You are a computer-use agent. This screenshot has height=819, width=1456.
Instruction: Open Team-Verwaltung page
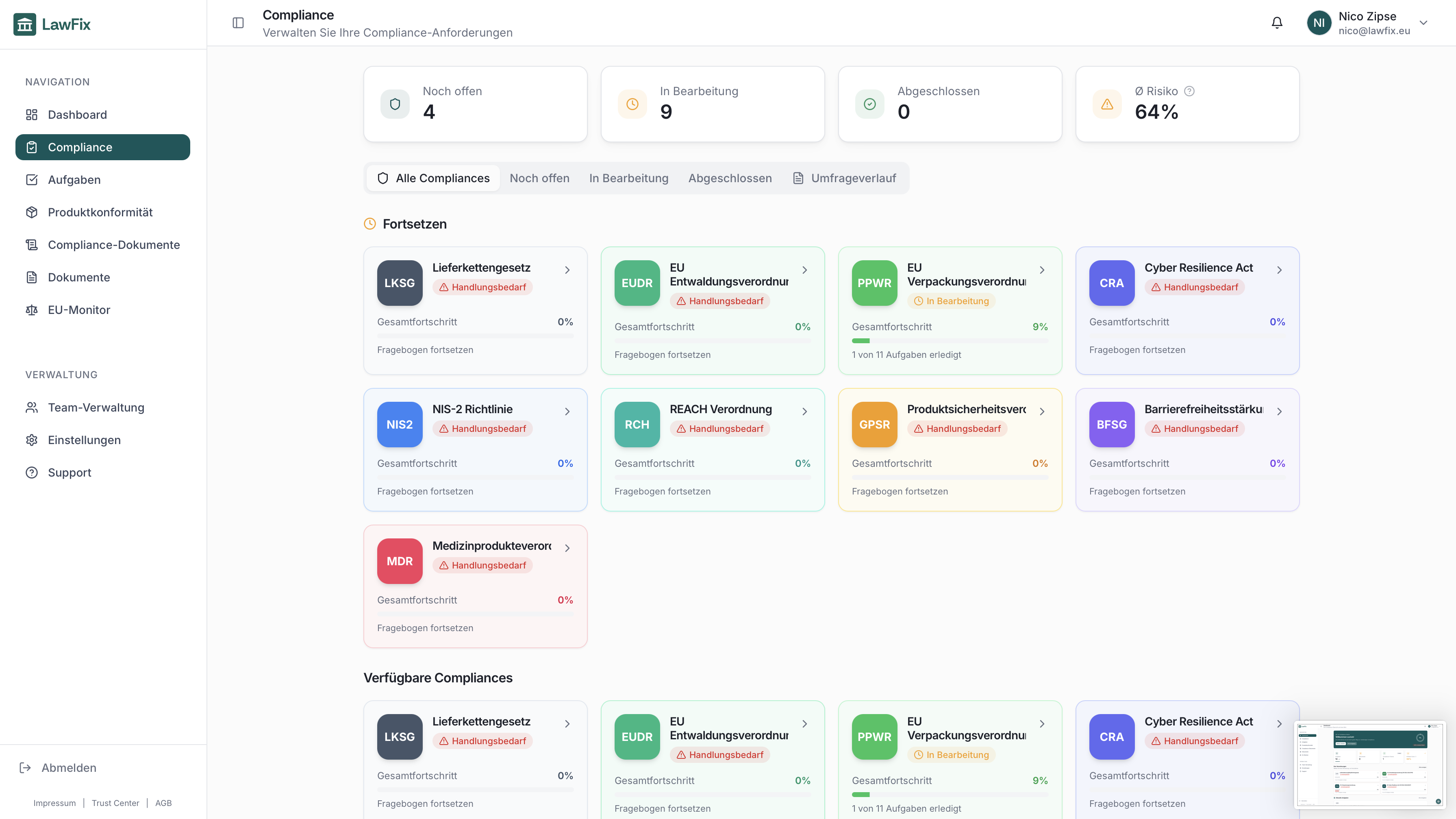[103, 407]
